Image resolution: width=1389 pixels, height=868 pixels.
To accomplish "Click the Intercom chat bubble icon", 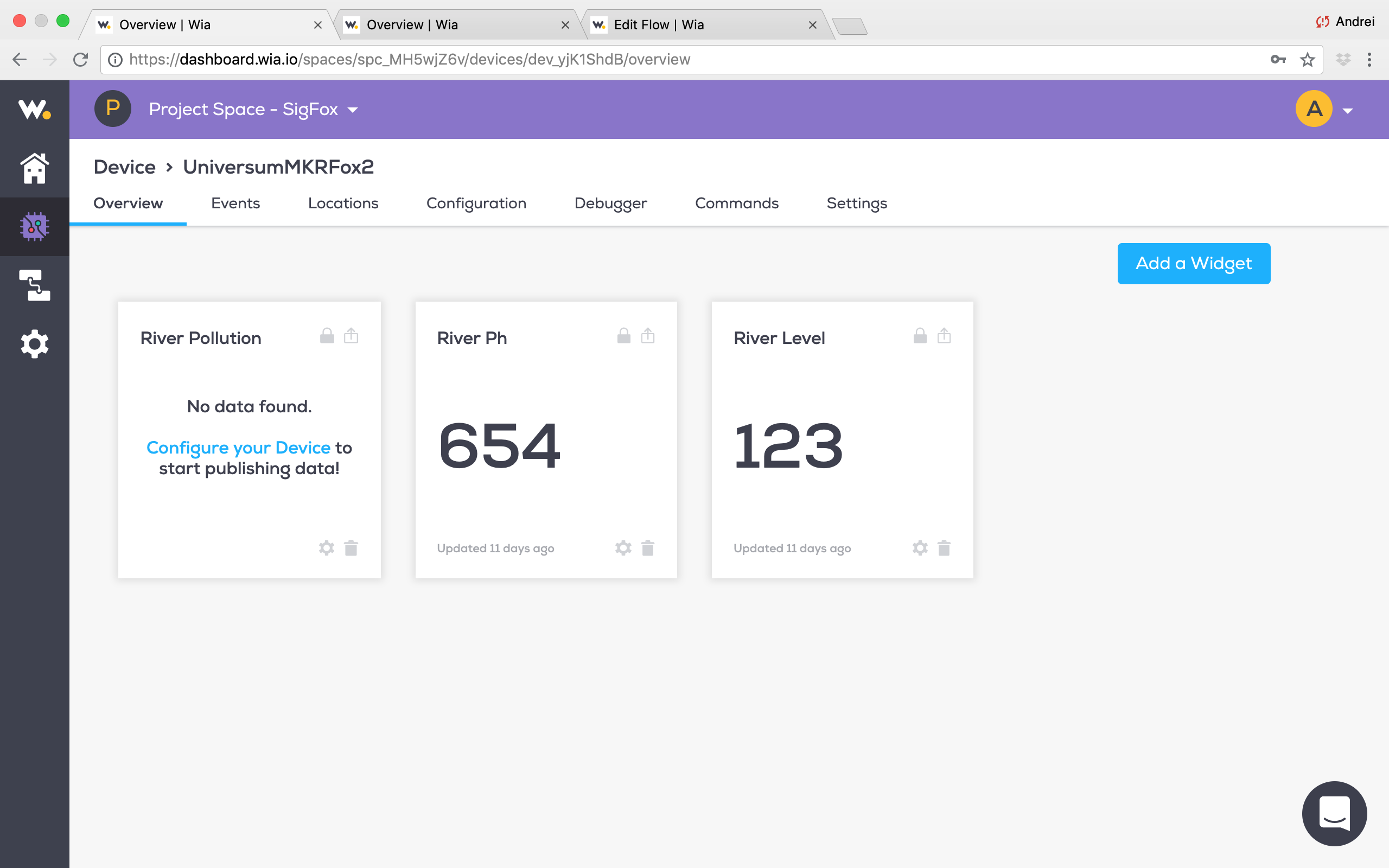I will (1334, 813).
